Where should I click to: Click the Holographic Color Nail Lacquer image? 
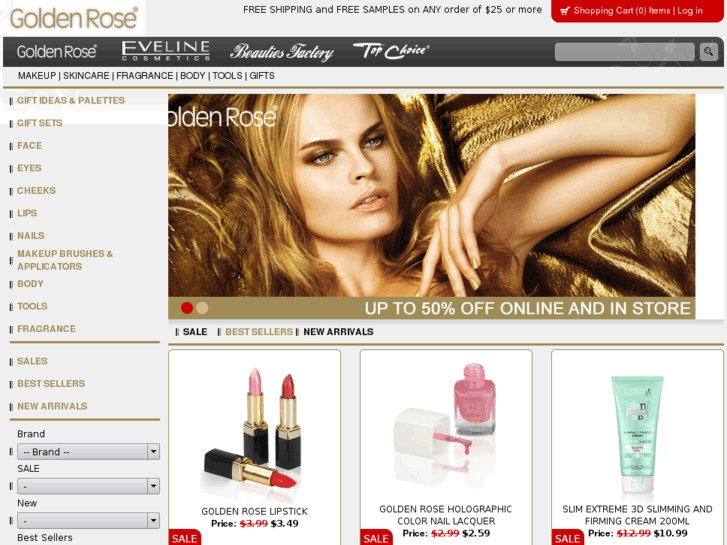[x=445, y=424]
